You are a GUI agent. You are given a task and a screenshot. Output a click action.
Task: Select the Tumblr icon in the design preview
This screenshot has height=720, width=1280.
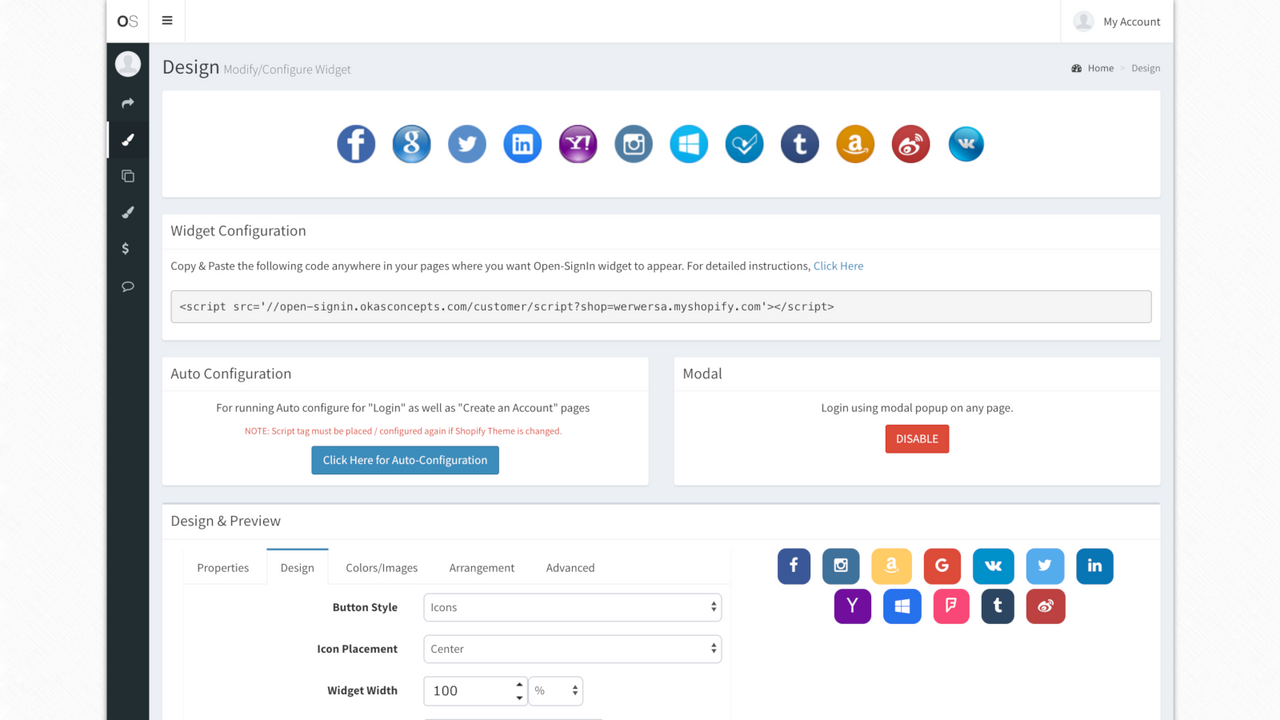point(997,606)
